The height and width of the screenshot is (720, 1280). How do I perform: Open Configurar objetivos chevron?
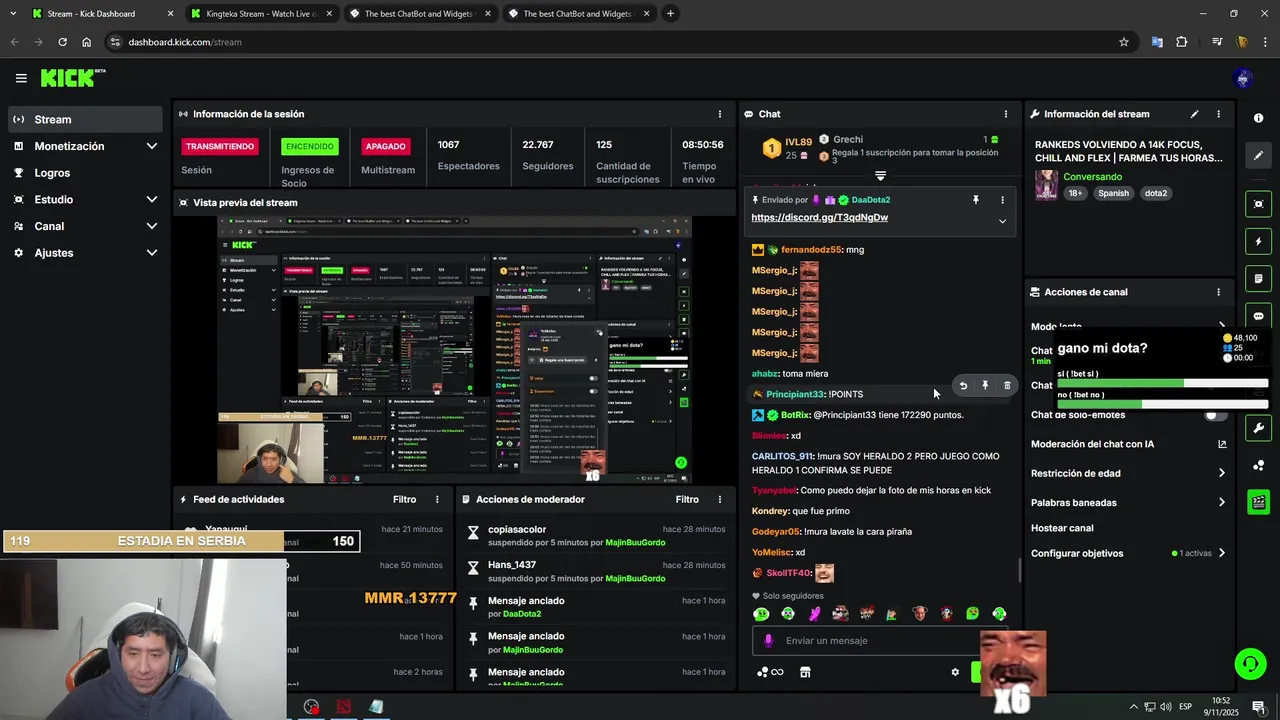1222,553
